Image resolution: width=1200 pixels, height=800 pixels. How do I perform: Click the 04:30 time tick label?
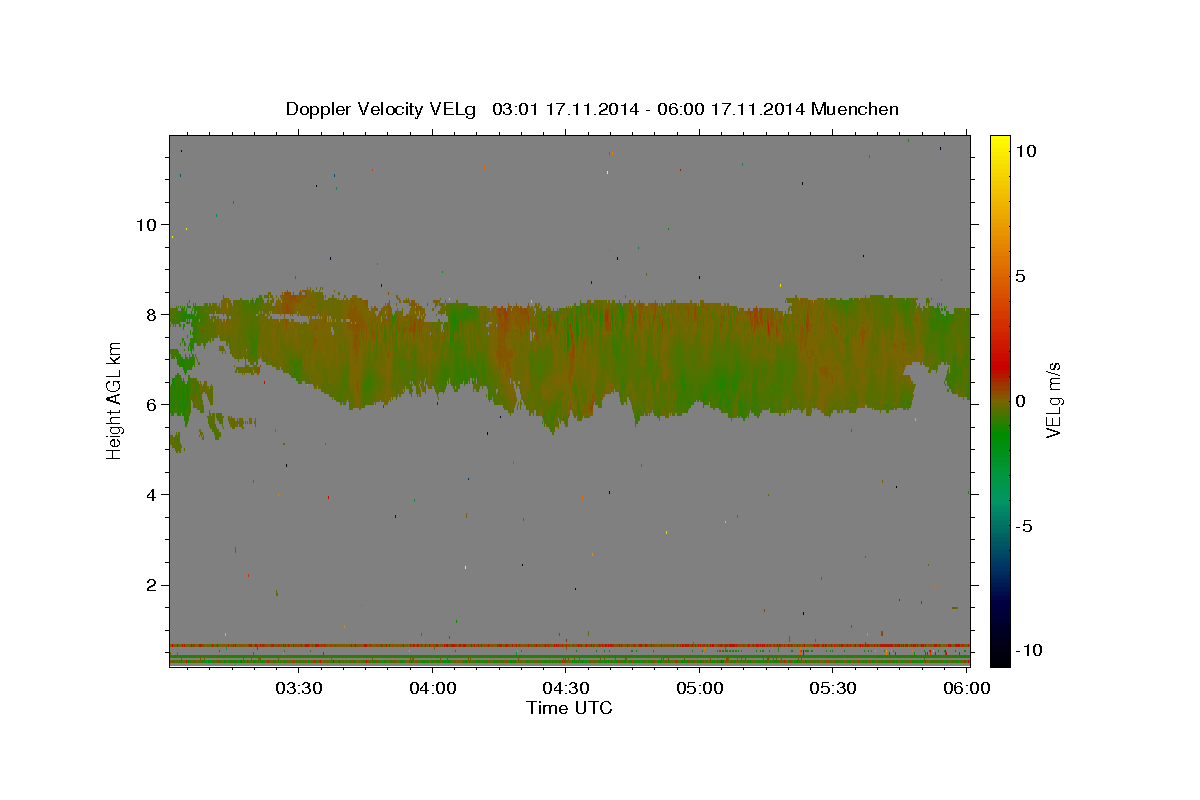(x=565, y=688)
